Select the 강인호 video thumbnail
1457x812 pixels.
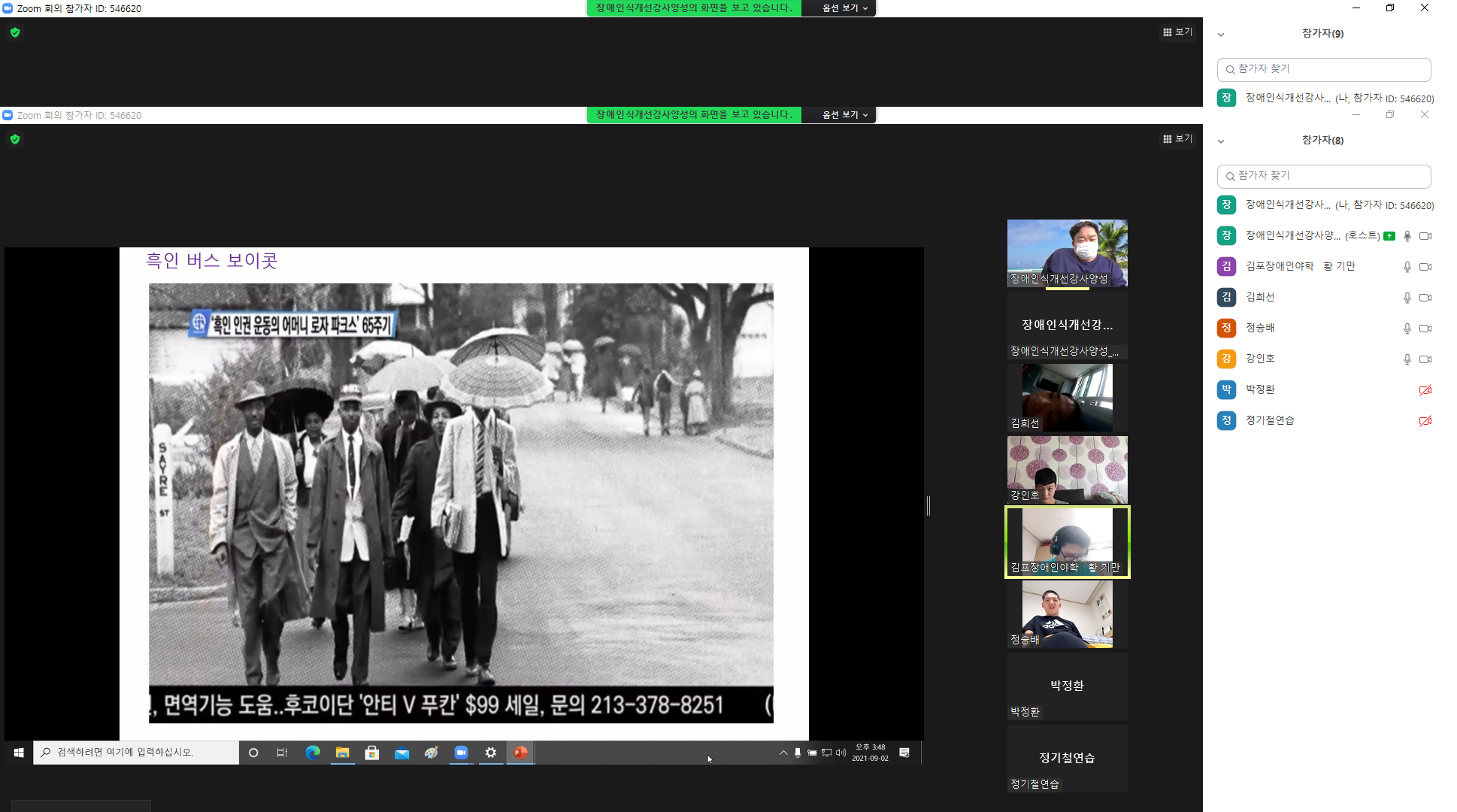coord(1068,470)
